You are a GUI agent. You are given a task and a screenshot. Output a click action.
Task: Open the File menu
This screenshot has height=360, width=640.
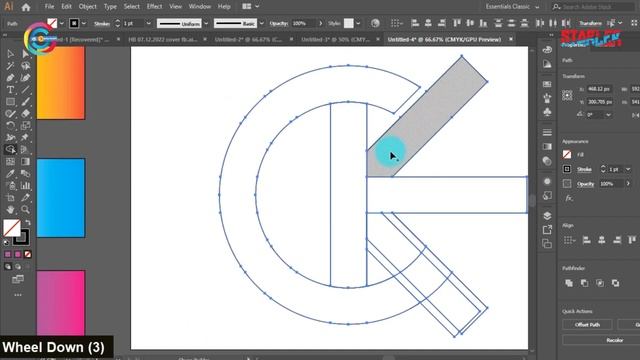pyautogui.click(x=49, y=7)
